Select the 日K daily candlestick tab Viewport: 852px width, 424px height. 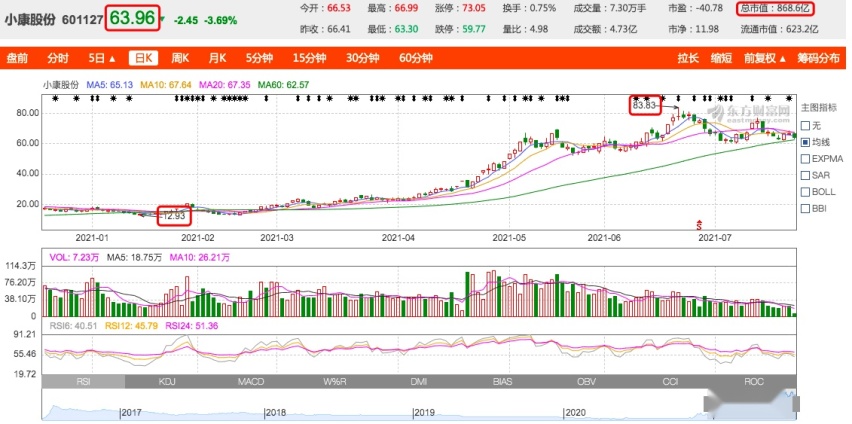point(143,58)
